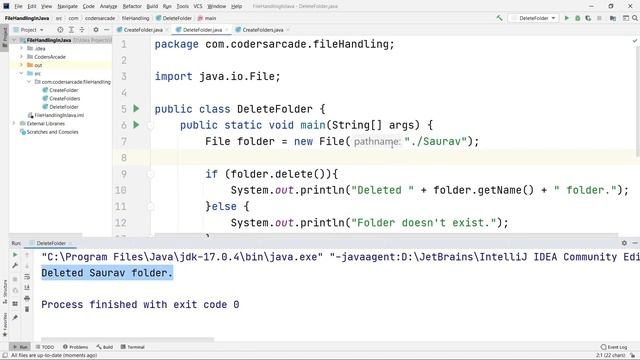Click the toolbar icon left of Search Everywhere
This screenshot has width=640, height=360.
click(625, 18)
